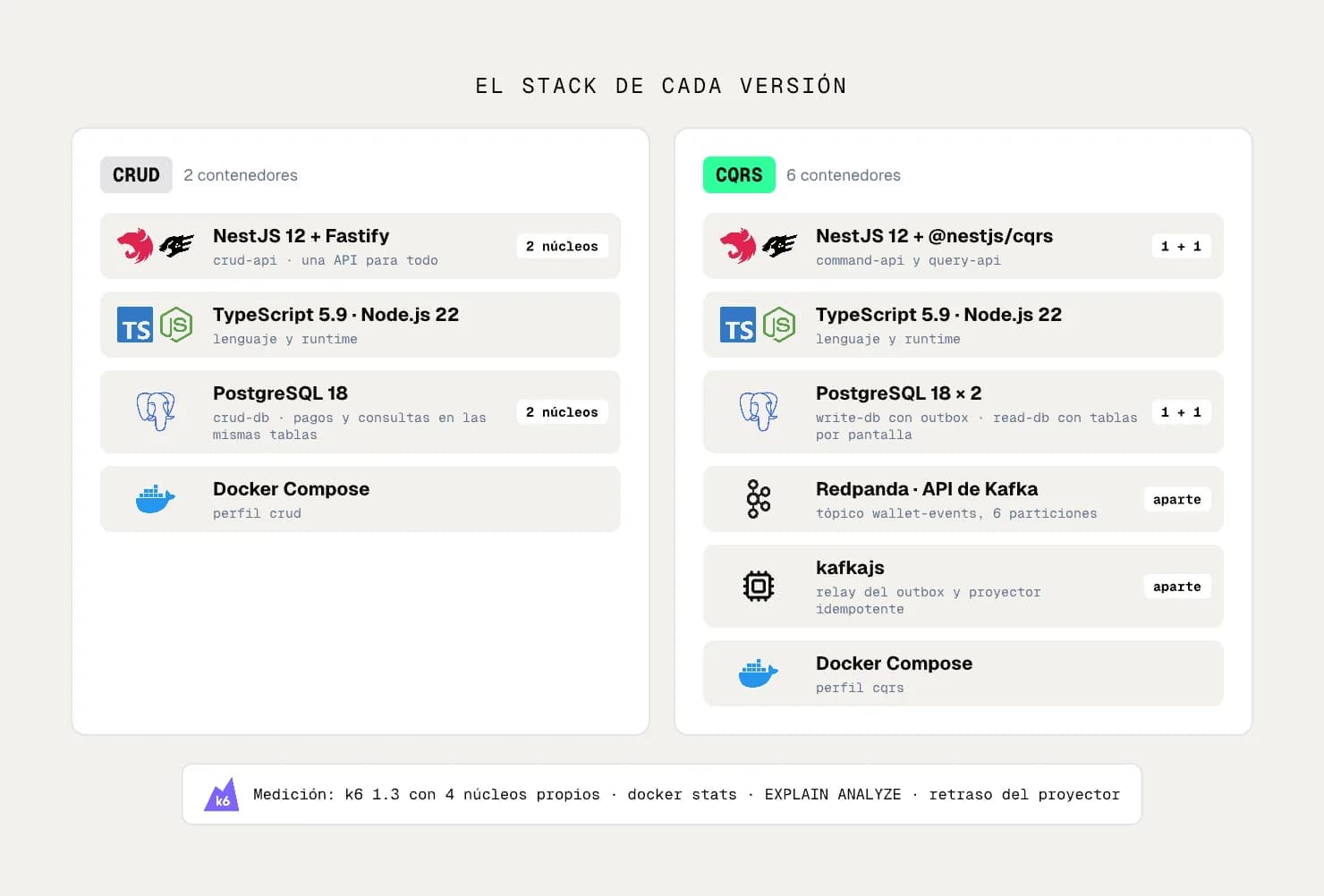Viewport: 1324px width, 896px height.
Task: Click the 2 núcleos tag on PostgreSQL 18
Action: point(562,412)
